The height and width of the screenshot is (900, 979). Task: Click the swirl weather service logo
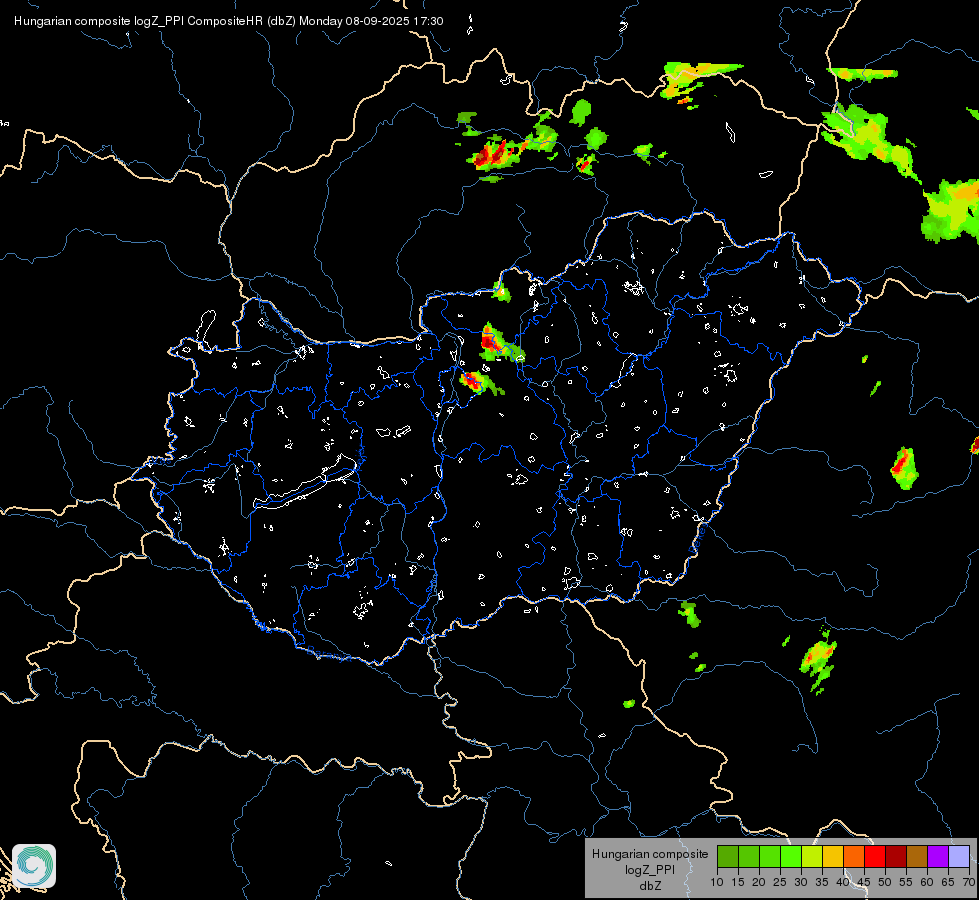(34, 866)
